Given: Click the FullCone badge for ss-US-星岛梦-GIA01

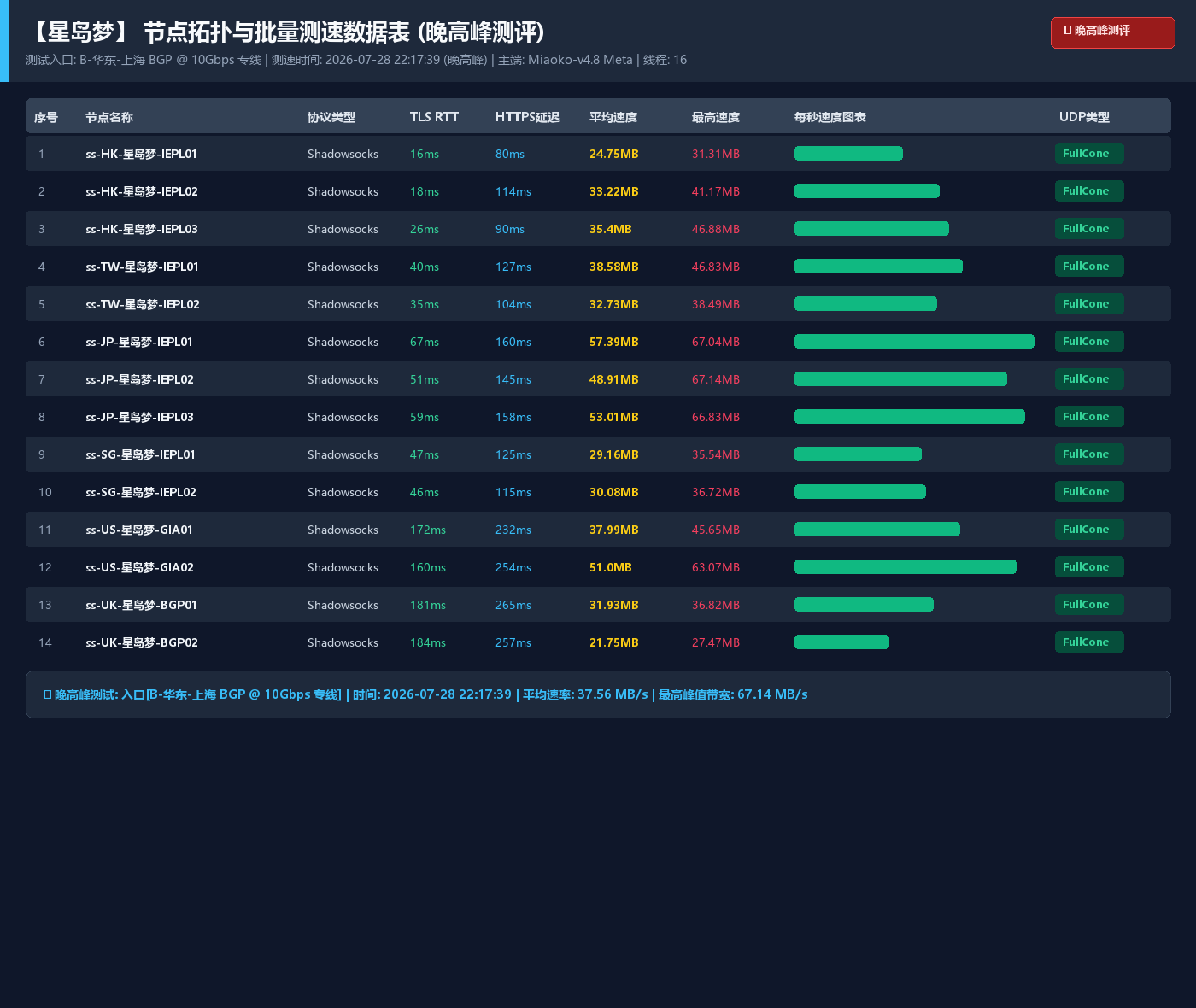Looking at the screenshot, I should tap(1089, 530).
